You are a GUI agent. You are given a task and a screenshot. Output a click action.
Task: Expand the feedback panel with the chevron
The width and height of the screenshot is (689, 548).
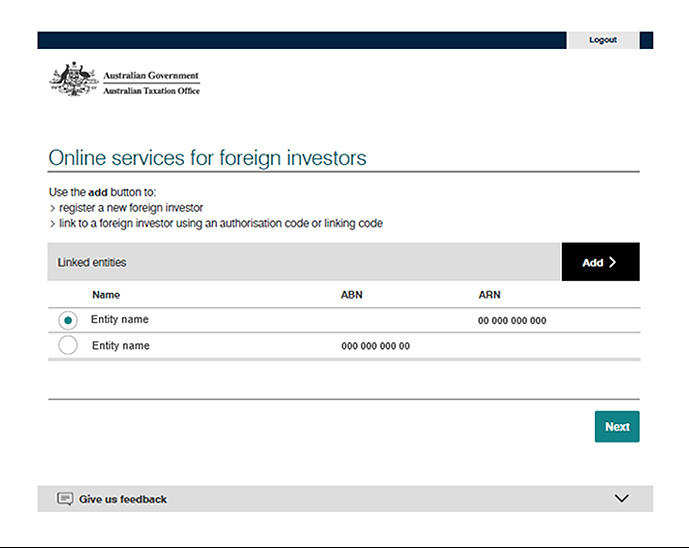click(x=621, y=498)
